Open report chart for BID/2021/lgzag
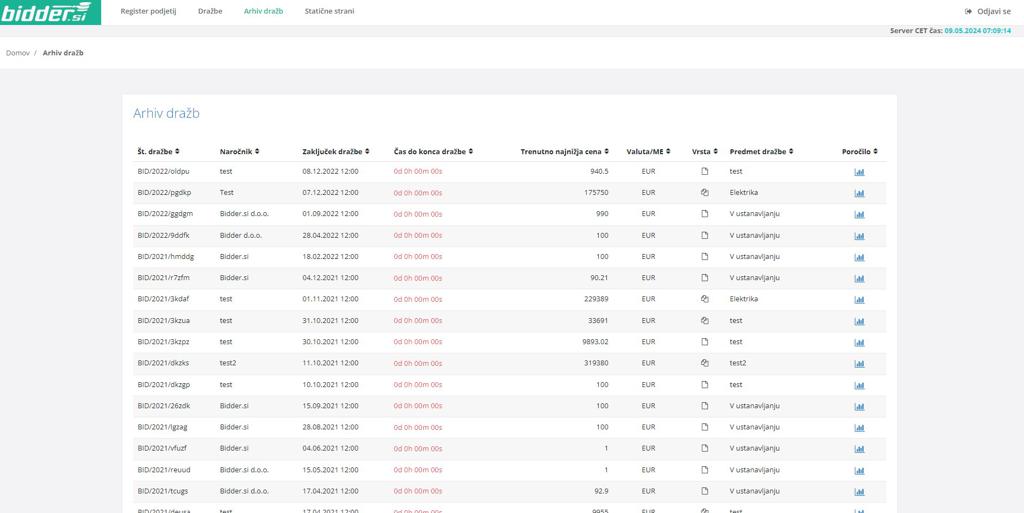This screenshot has height=513, width=1024. click(859, 428)
